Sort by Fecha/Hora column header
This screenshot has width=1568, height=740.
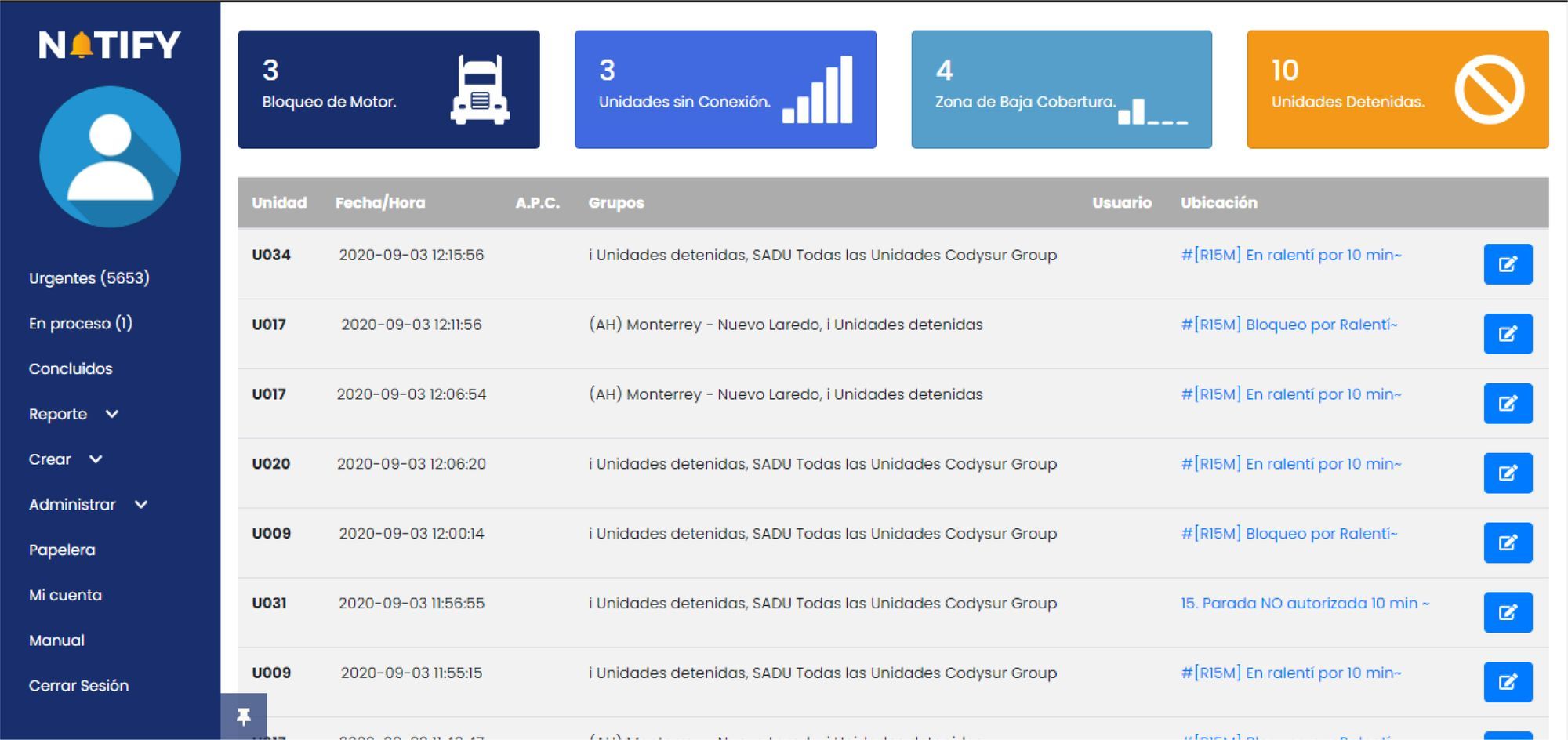[380, 203]
